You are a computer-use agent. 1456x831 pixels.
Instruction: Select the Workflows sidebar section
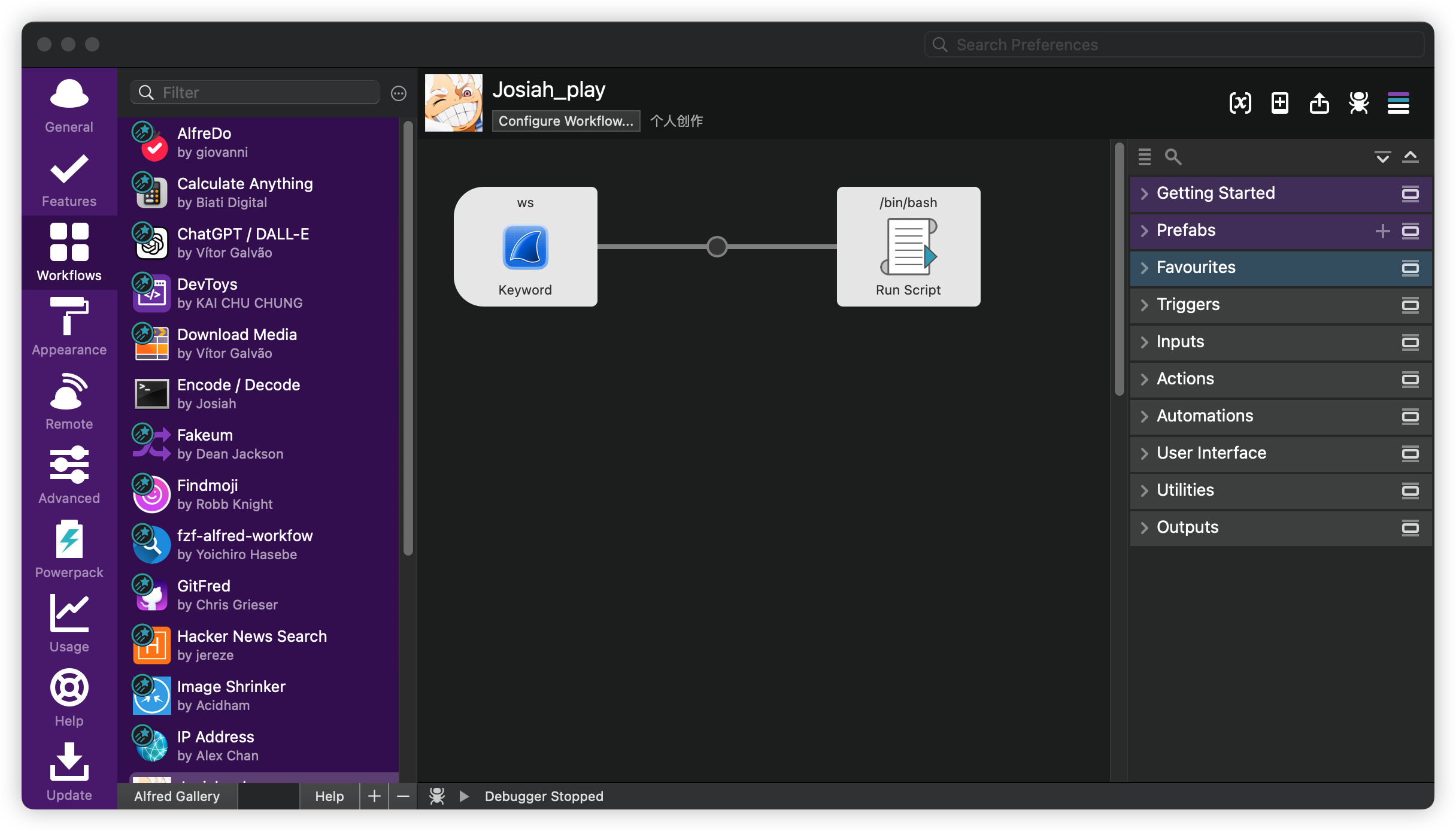click(x=69, y=253)
